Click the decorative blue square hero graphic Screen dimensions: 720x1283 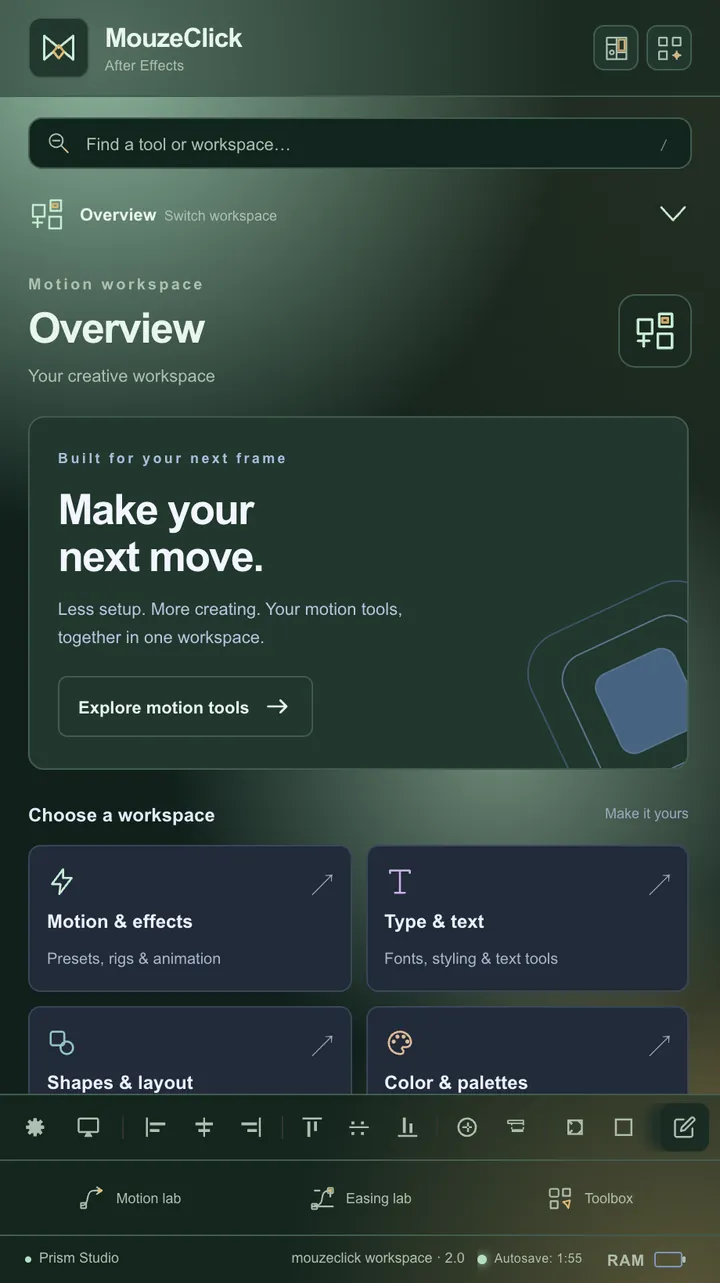point(641,700)
